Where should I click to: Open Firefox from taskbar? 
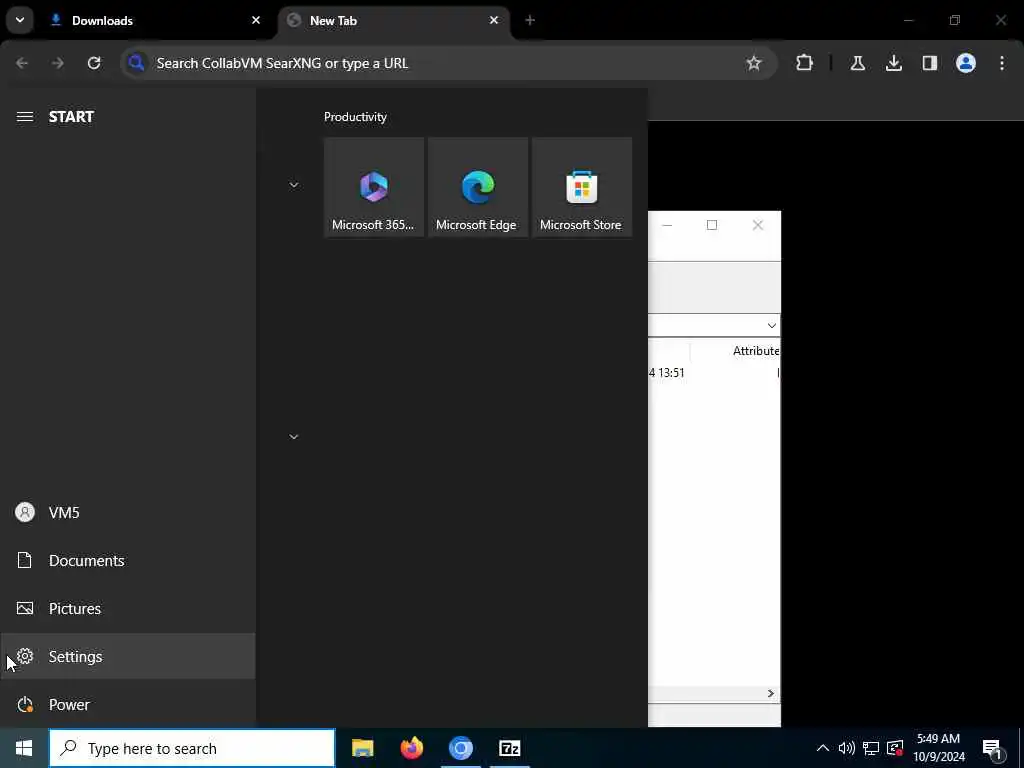411,748
